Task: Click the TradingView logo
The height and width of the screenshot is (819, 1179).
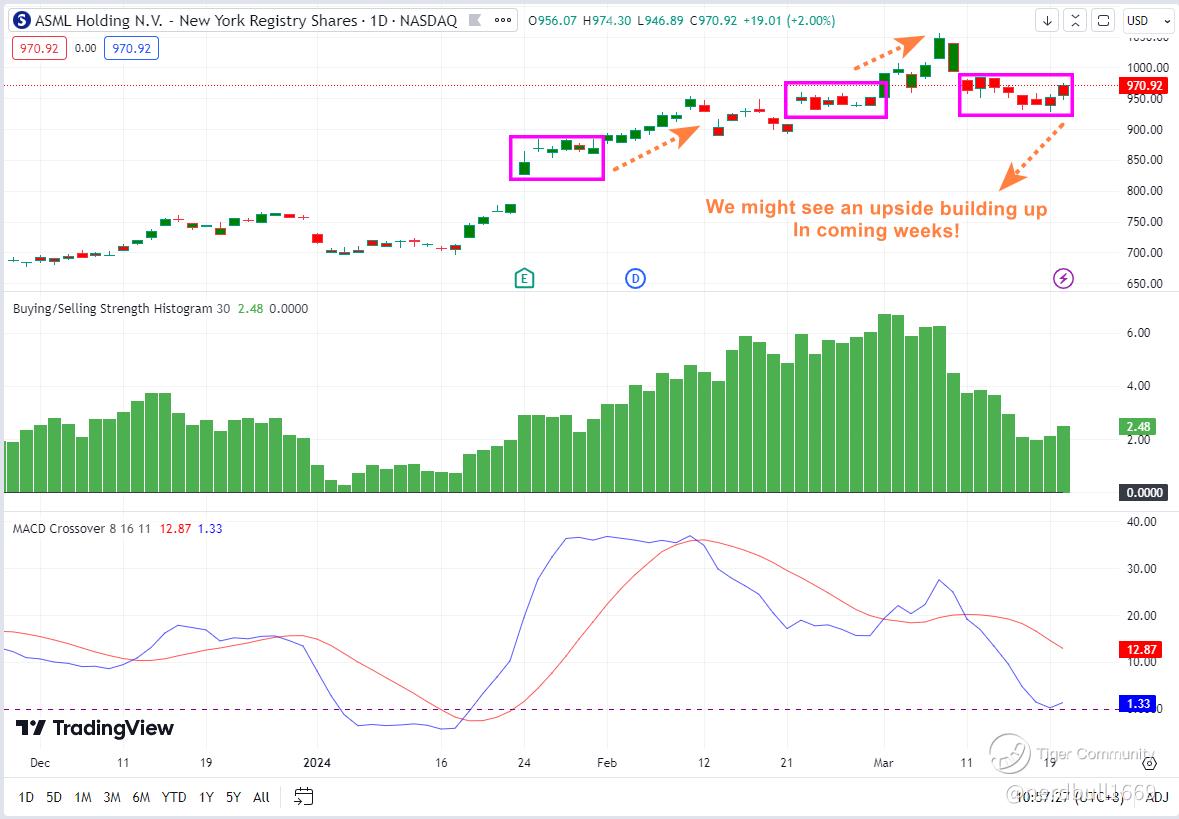Action: click(95, 728)
